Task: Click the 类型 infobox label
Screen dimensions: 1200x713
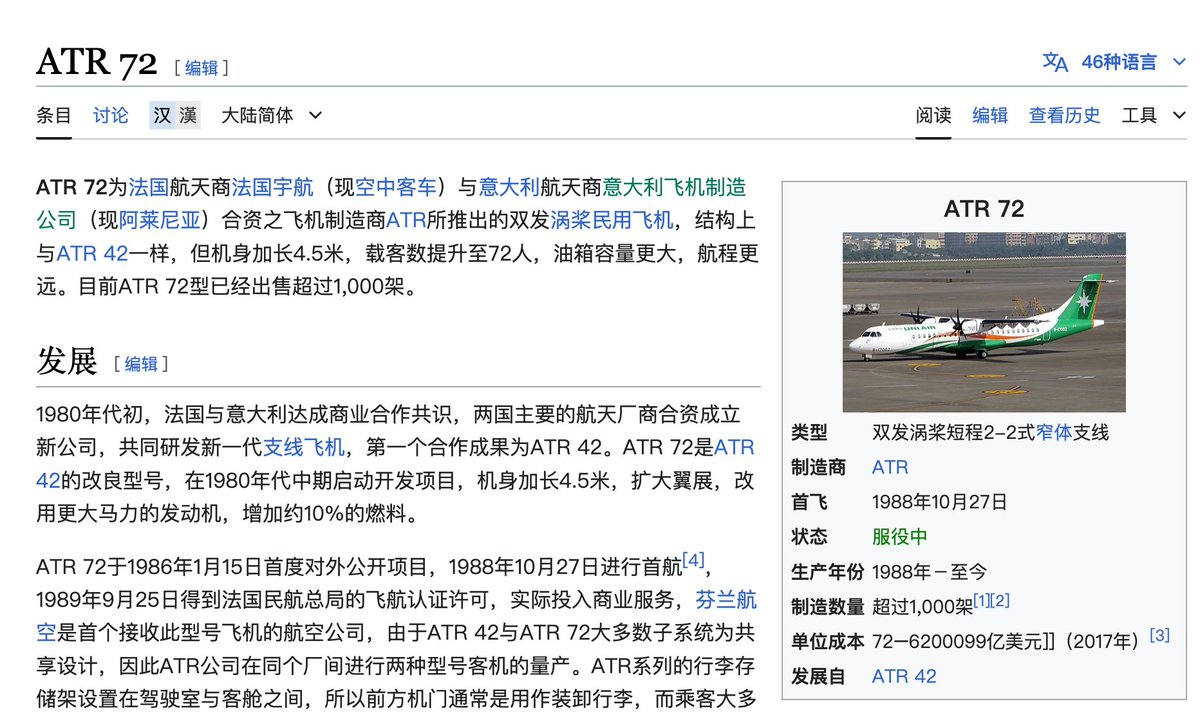Action: click(809, 433)
